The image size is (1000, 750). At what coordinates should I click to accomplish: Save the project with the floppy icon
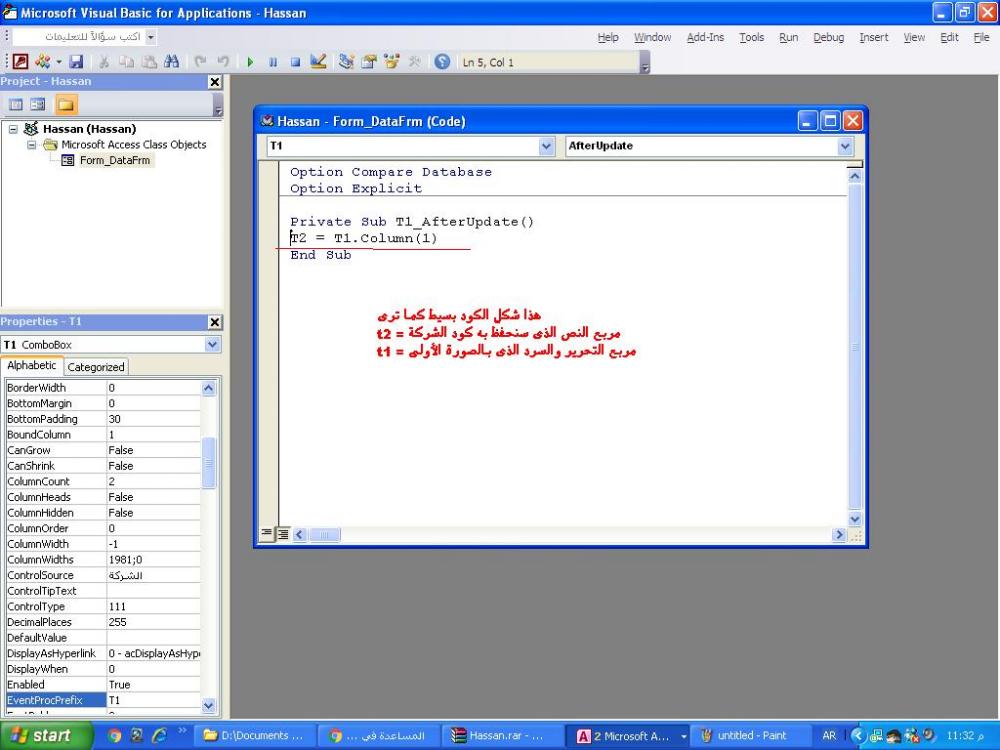(x=77, y=62)
